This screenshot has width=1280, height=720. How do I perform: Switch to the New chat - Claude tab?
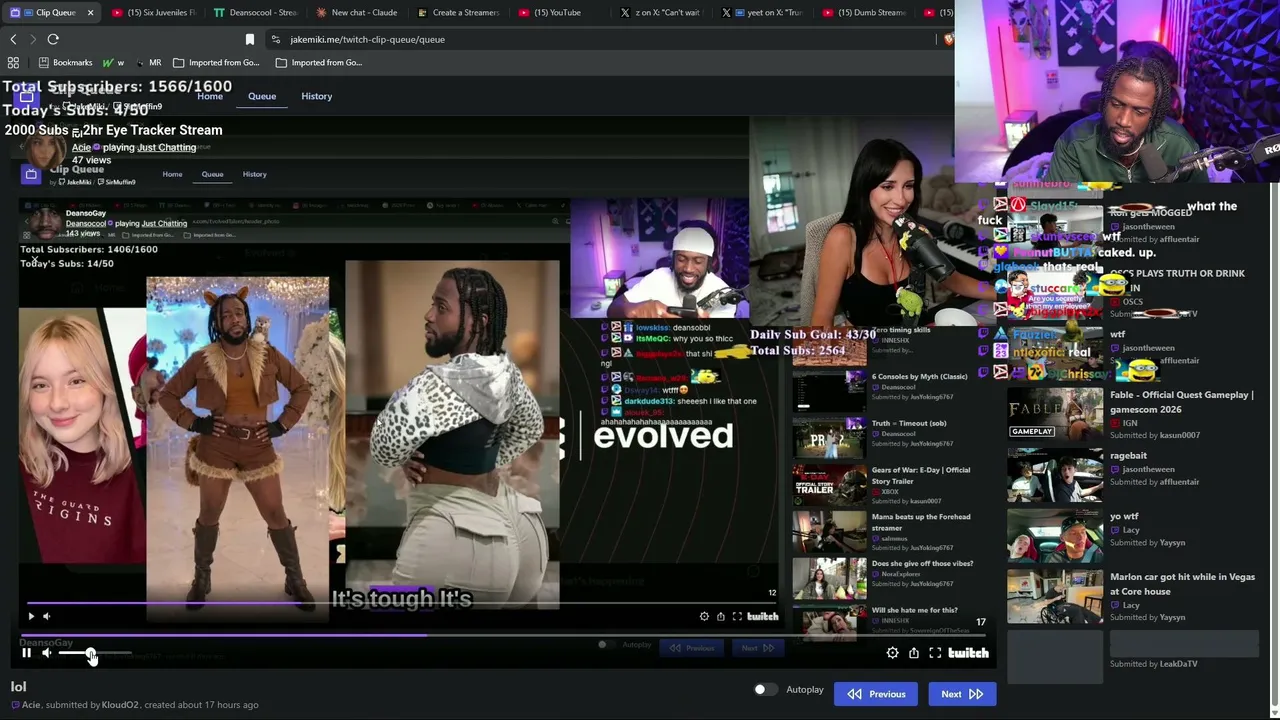point(357,13)
